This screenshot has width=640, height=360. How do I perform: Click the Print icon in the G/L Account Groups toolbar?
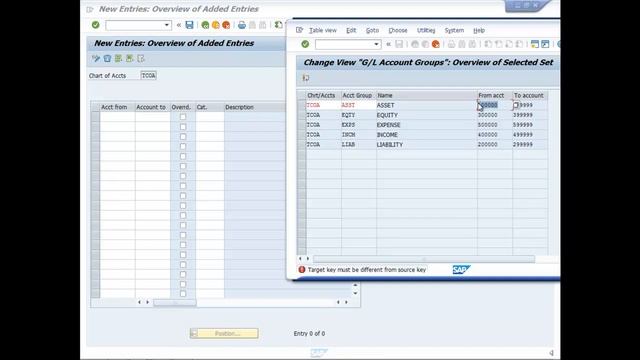click(451, 44)
